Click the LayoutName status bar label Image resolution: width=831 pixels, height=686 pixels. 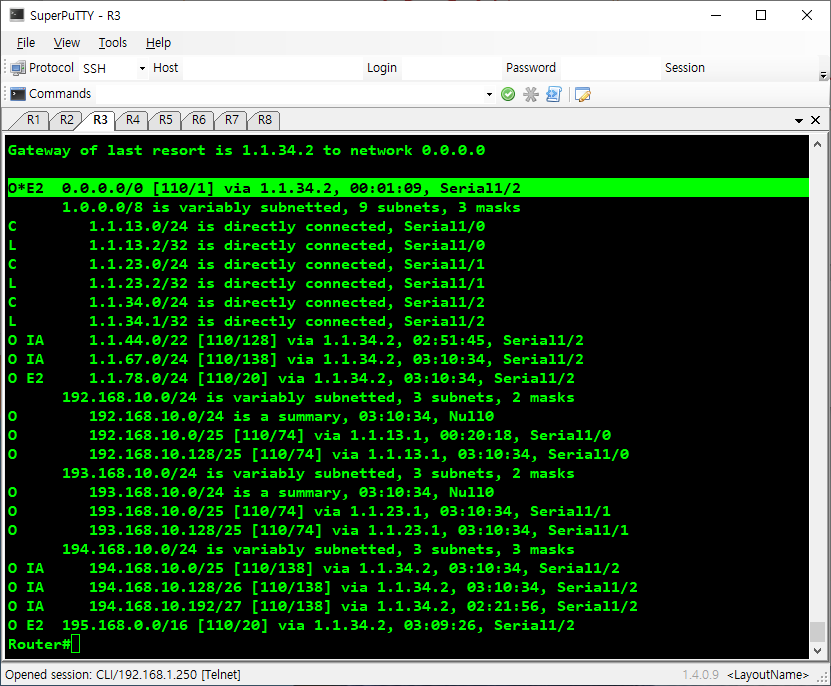767,675
